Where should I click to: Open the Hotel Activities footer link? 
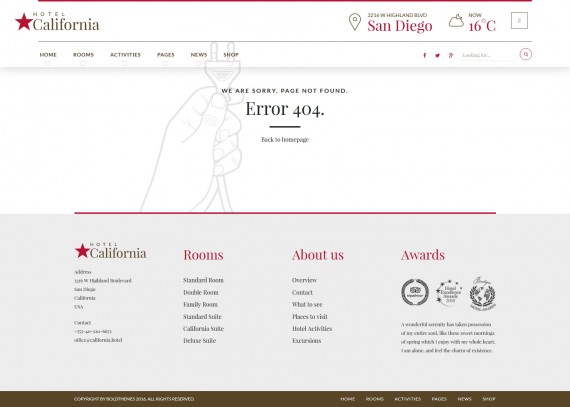(x=312, y=329)
